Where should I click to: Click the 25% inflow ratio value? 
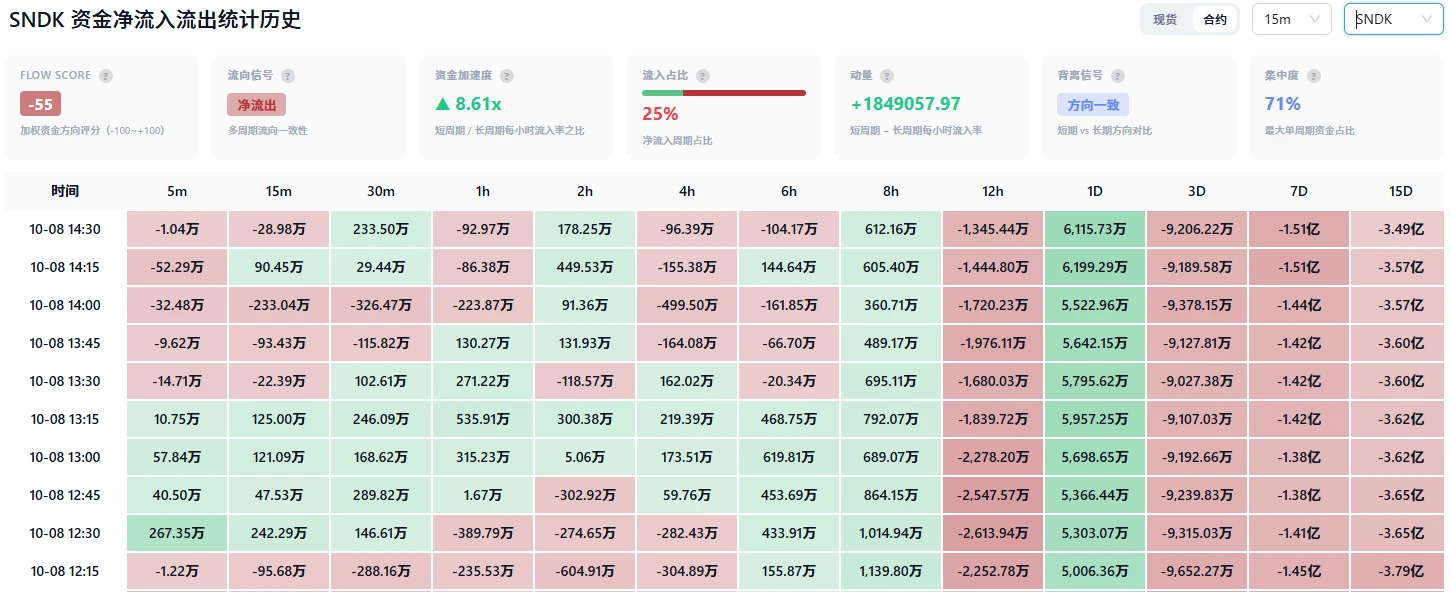(x=660, y=114)
